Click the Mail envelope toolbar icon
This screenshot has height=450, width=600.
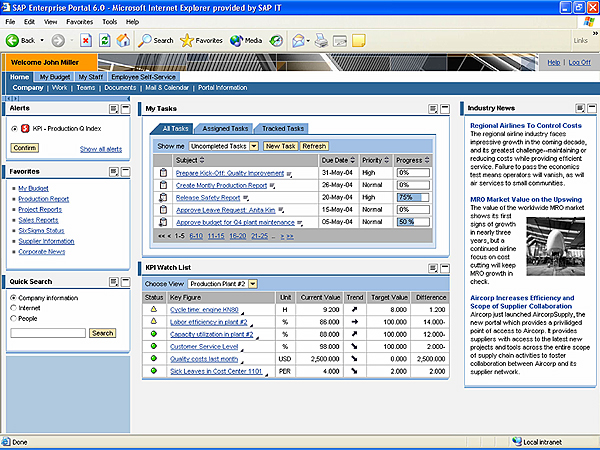click(298, 40)
